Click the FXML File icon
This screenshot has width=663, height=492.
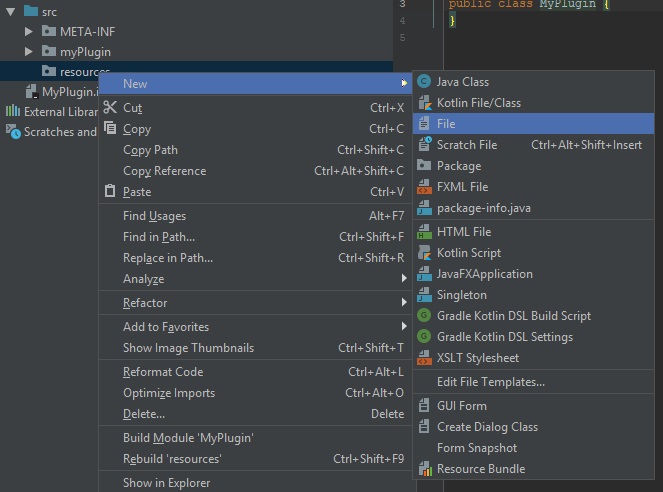[x=424, y=187]
